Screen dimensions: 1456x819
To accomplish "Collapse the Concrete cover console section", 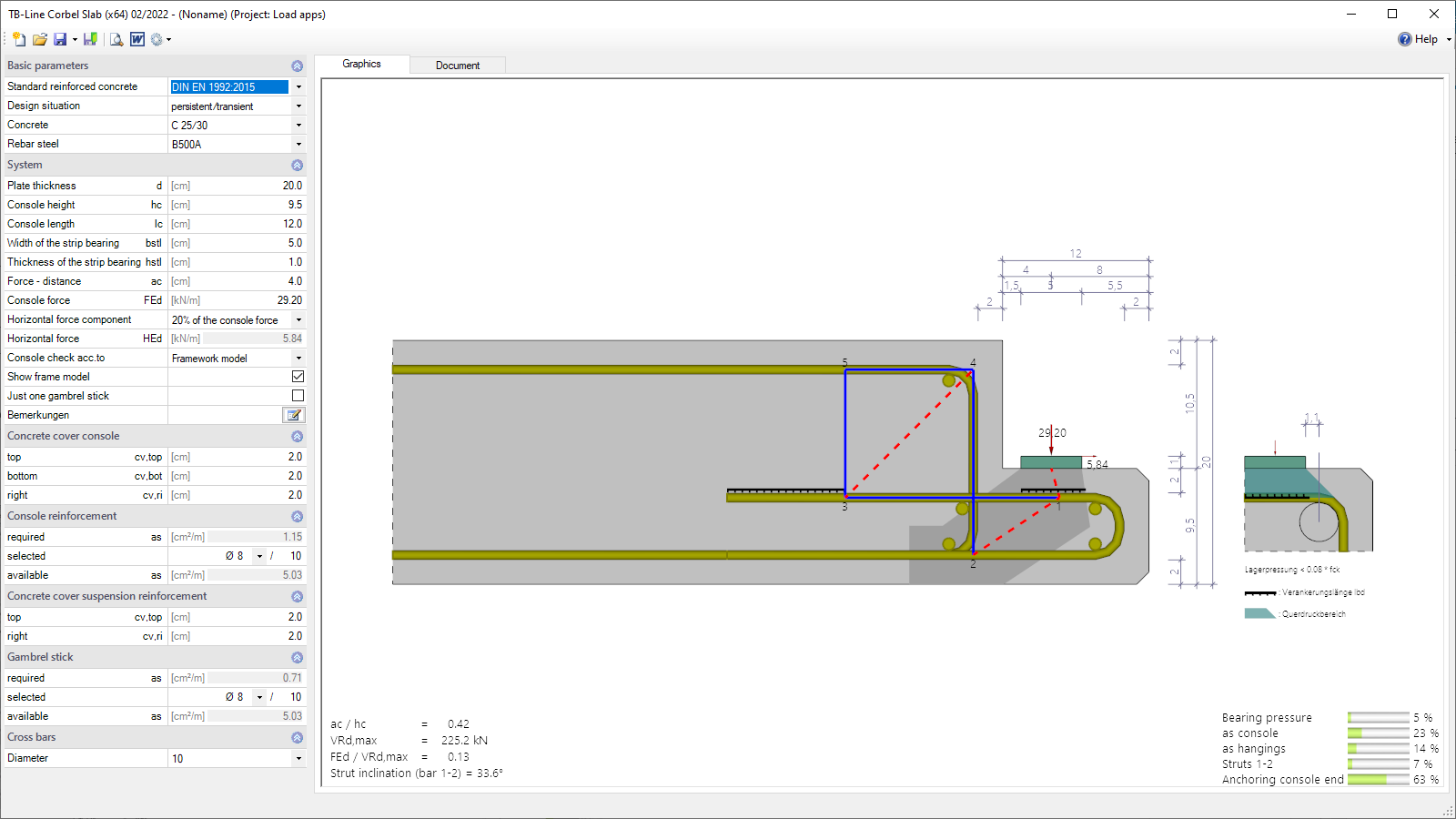I will point(297,437).
